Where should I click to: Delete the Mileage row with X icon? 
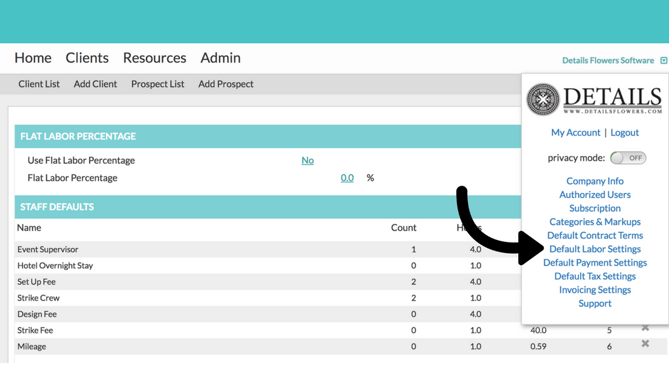(645, 343)
